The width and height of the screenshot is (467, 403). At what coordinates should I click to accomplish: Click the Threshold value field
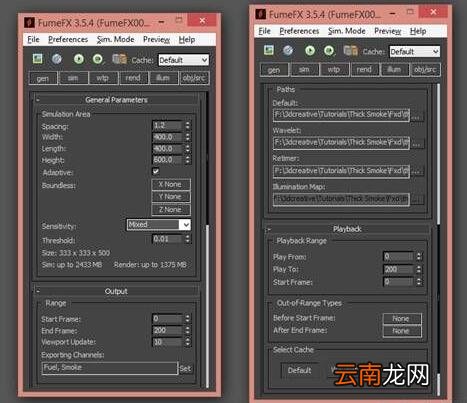168,239
